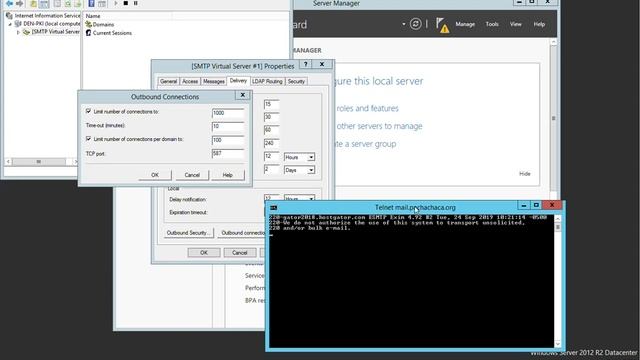Open the Server Manager notifications flag

[x=442, y=25]
